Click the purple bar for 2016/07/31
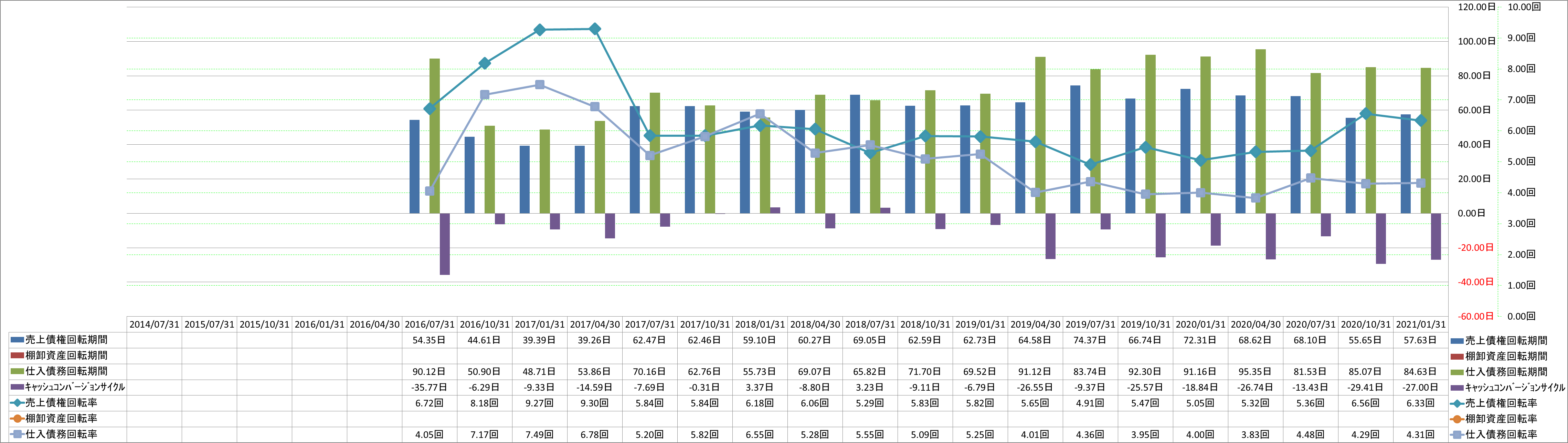This screenshot has height=443, width=1568. pos(445,244)
